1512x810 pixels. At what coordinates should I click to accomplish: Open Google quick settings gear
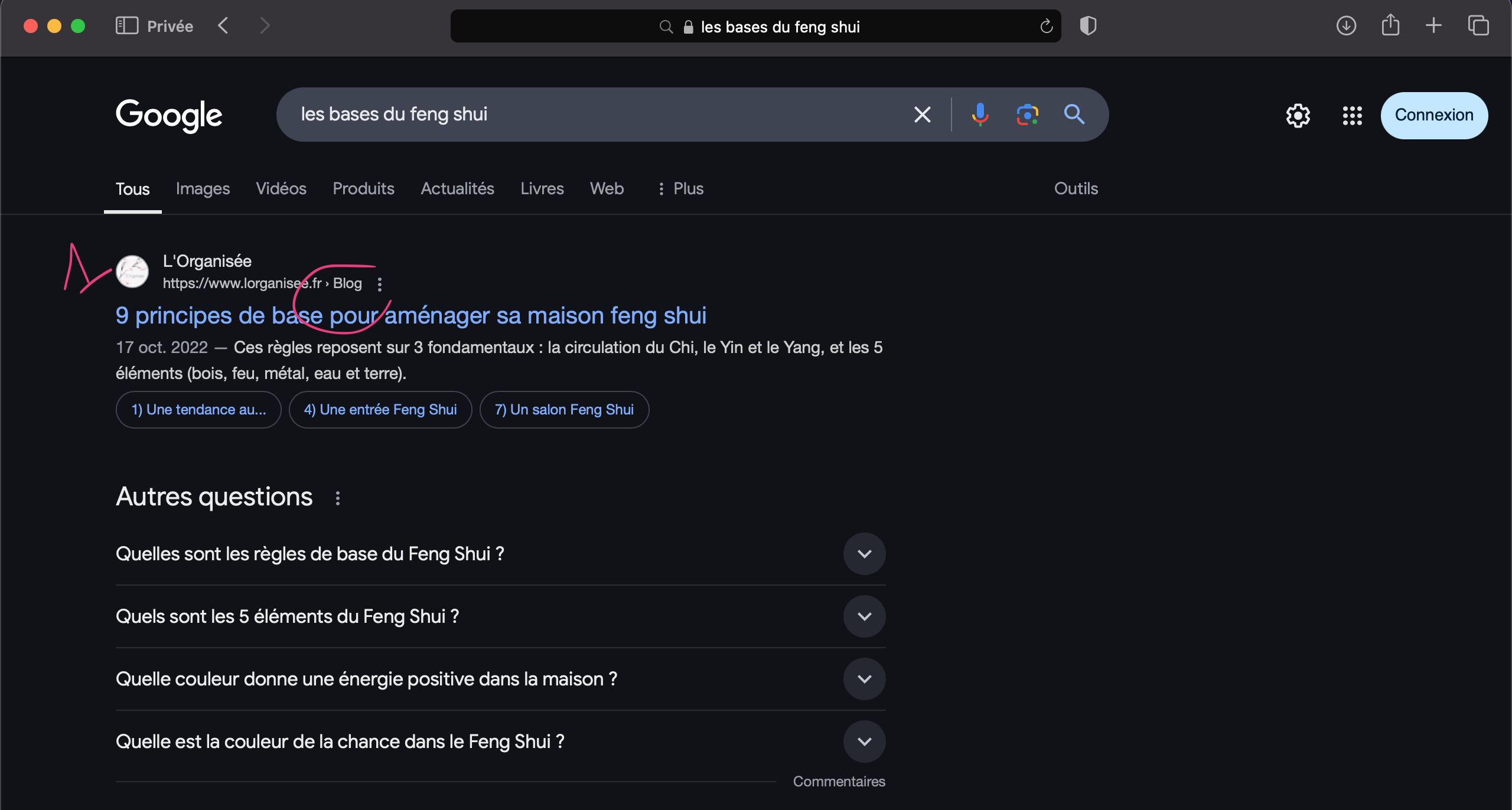pos(1298,116)
